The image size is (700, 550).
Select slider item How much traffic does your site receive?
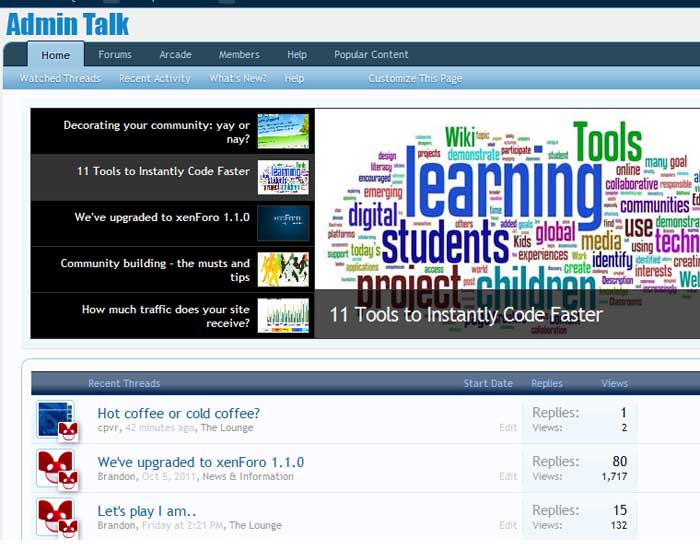coord(172,316)
